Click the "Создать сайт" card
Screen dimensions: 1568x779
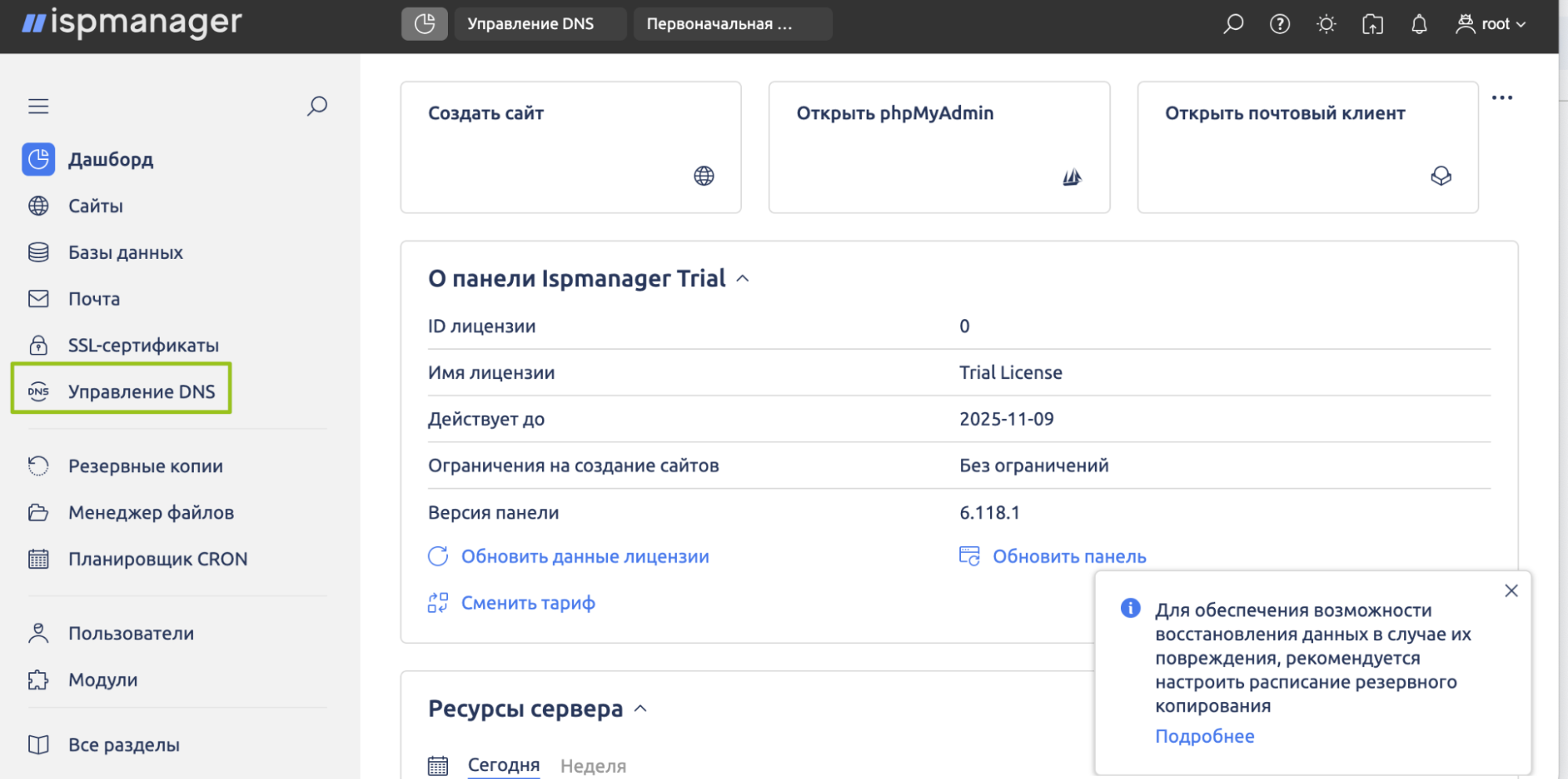pyautogui.click(x=570, y=147)
